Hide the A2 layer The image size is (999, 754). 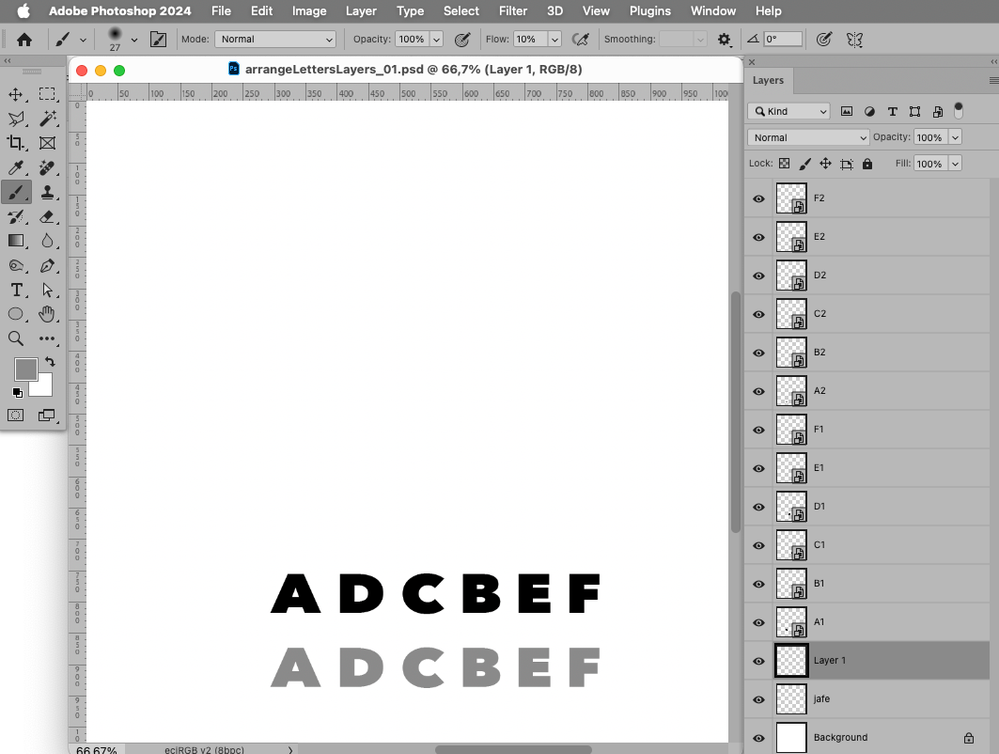pos(759,391)
